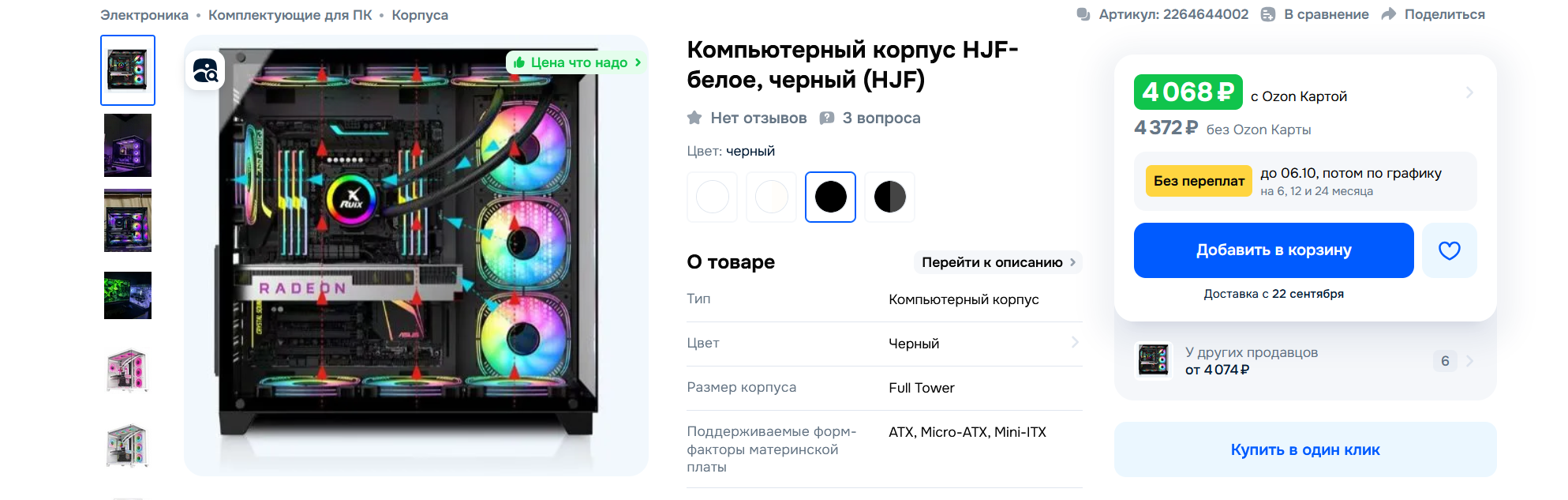This screenshot has width=1568, height=500.
Task: Expand other sellers offers chevron
Action: (x=1469, y=361)
